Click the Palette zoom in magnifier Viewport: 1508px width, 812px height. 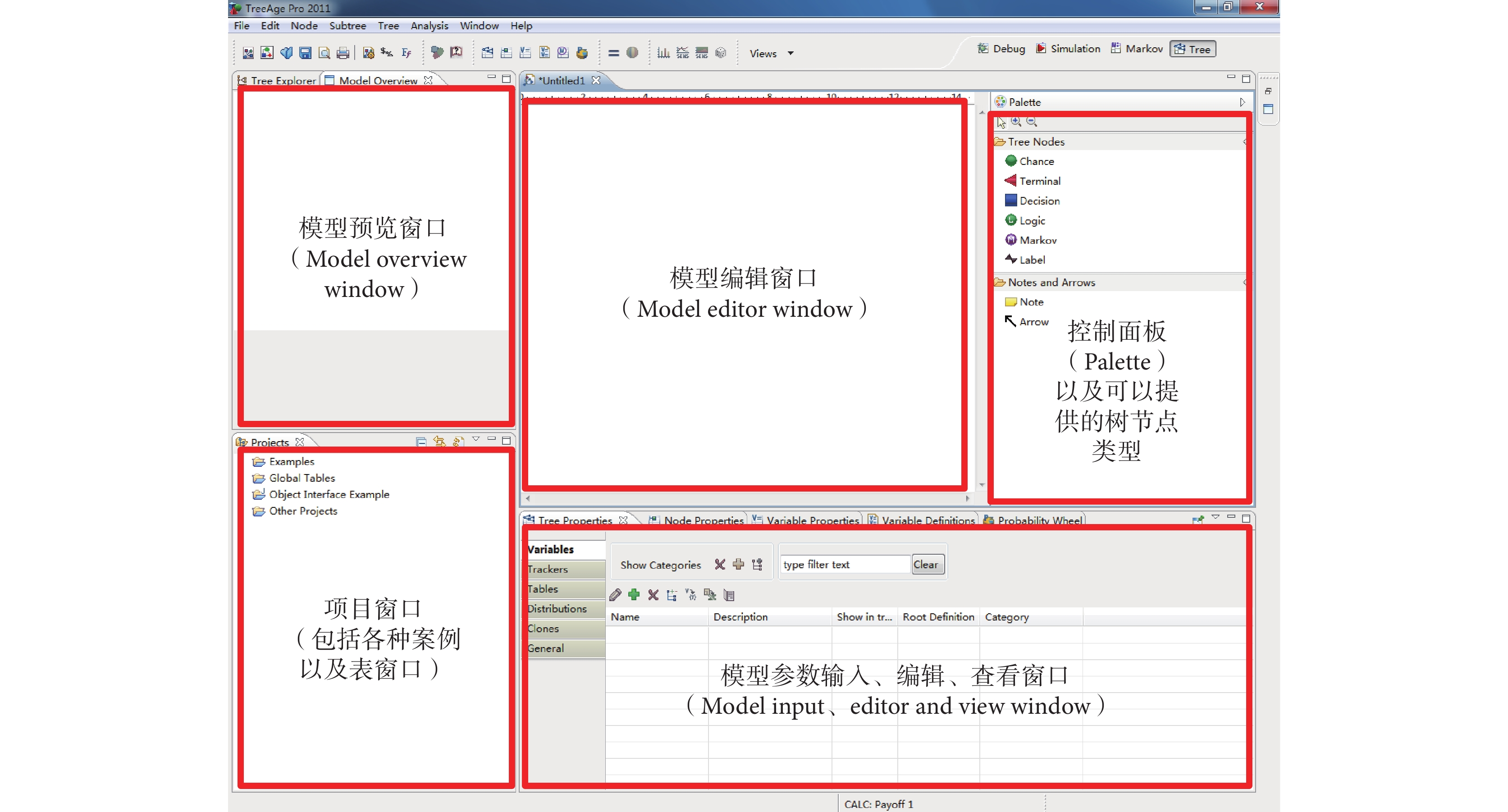coord(1016,122)
